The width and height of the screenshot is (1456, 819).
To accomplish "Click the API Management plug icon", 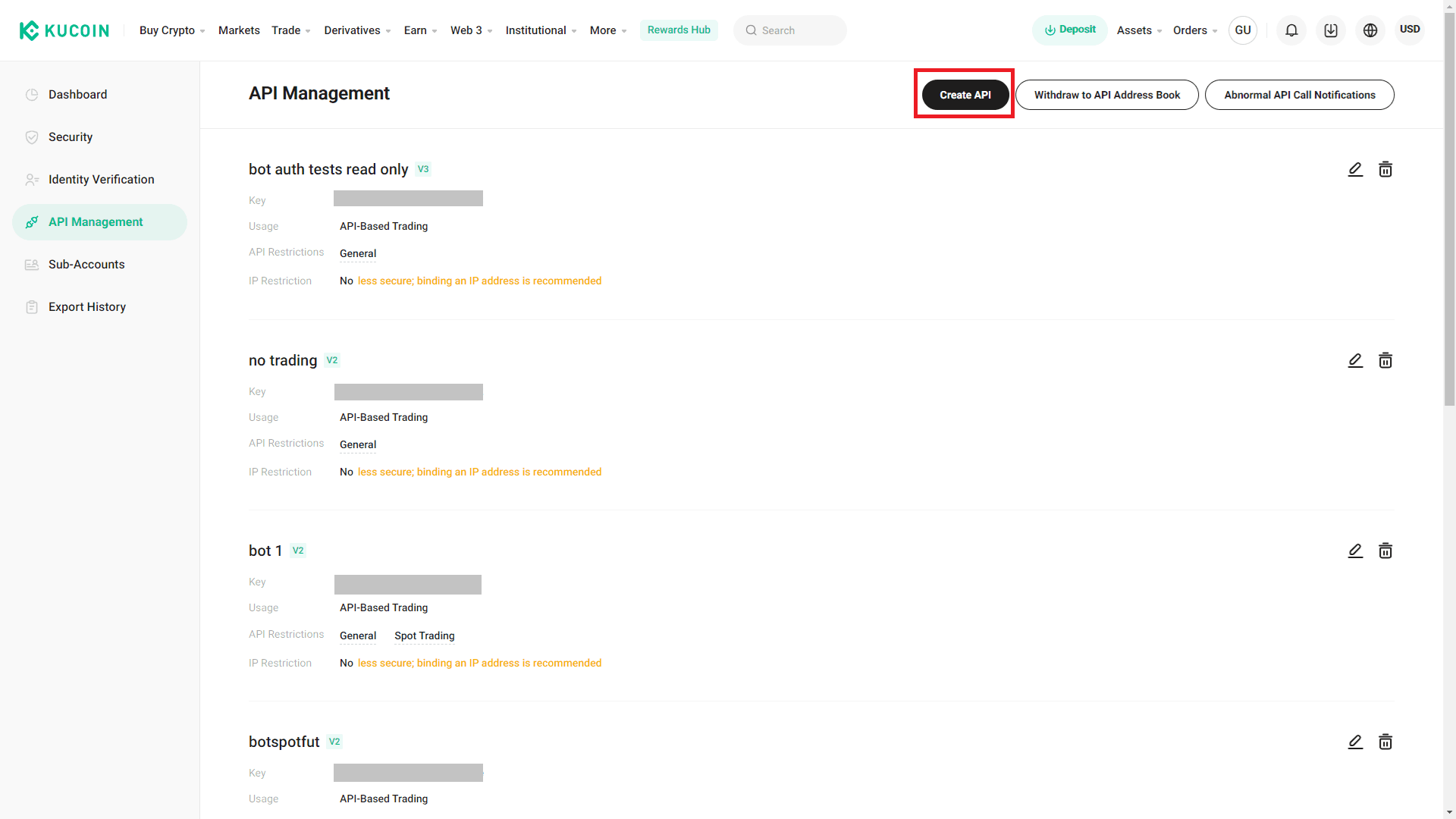I will (32, 222).
